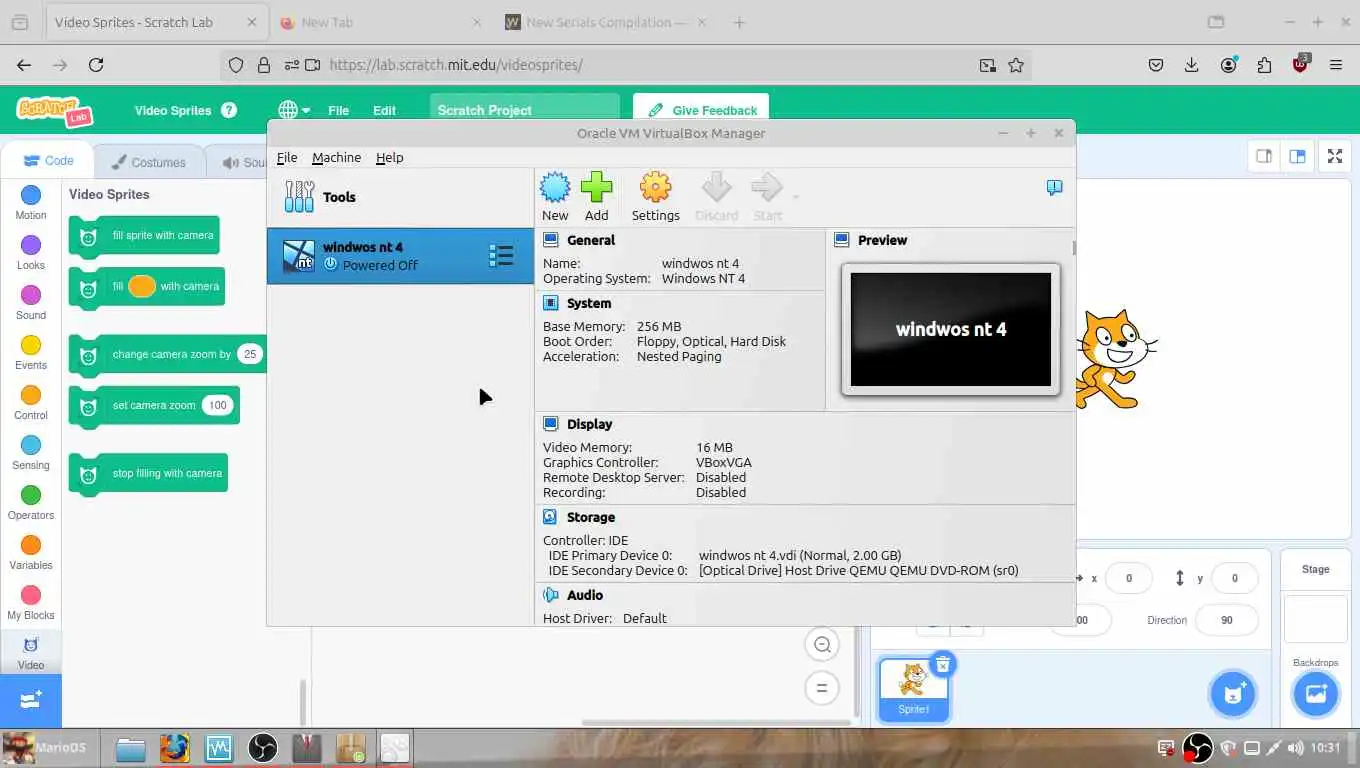Open the language globe dropdown in Scratch
The width and height of the screenshot is (1360, 768).
[x=294, y=110]
